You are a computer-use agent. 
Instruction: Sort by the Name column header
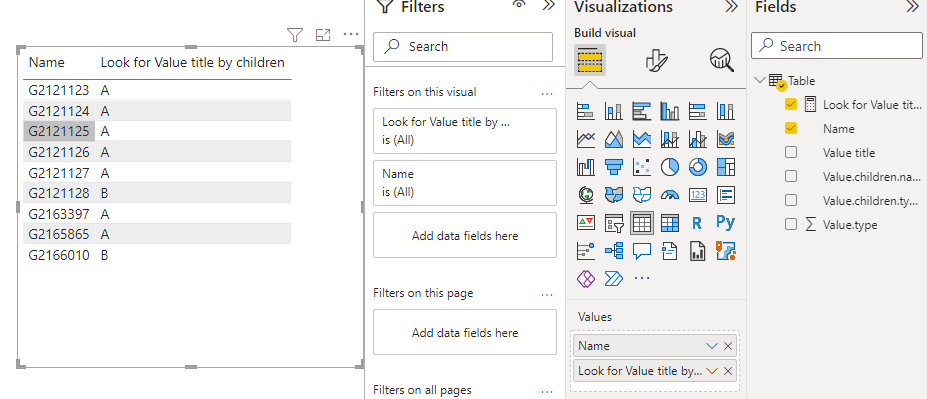[x=47, y=62]
